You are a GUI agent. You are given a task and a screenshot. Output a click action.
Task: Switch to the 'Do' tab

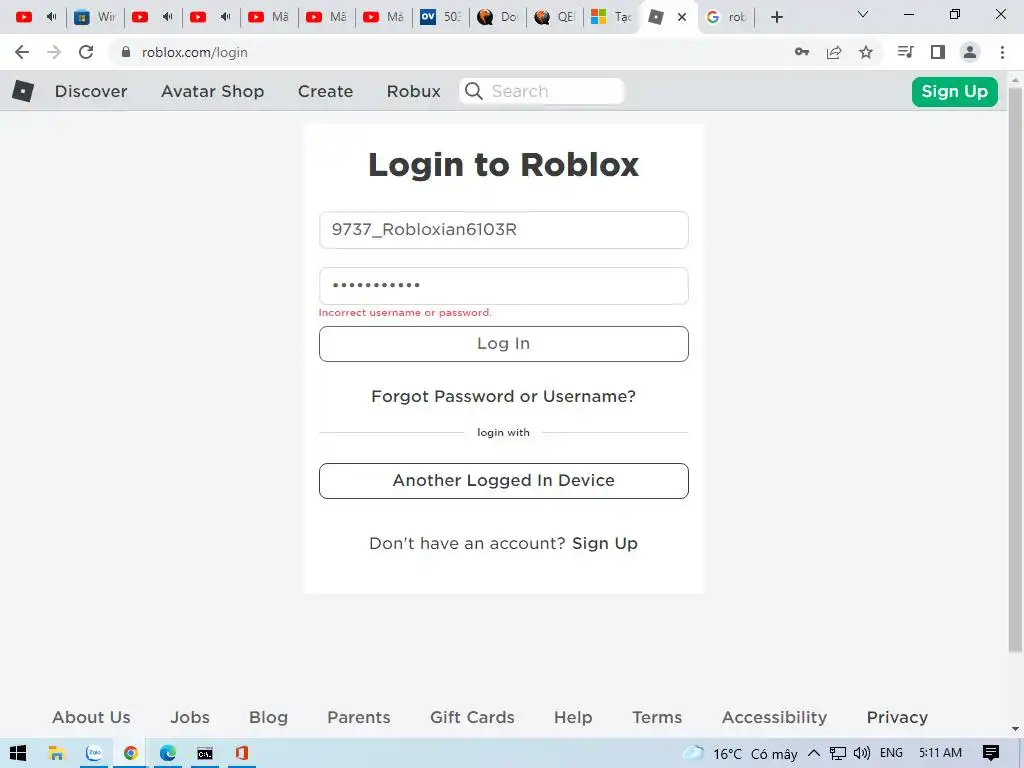497,17
